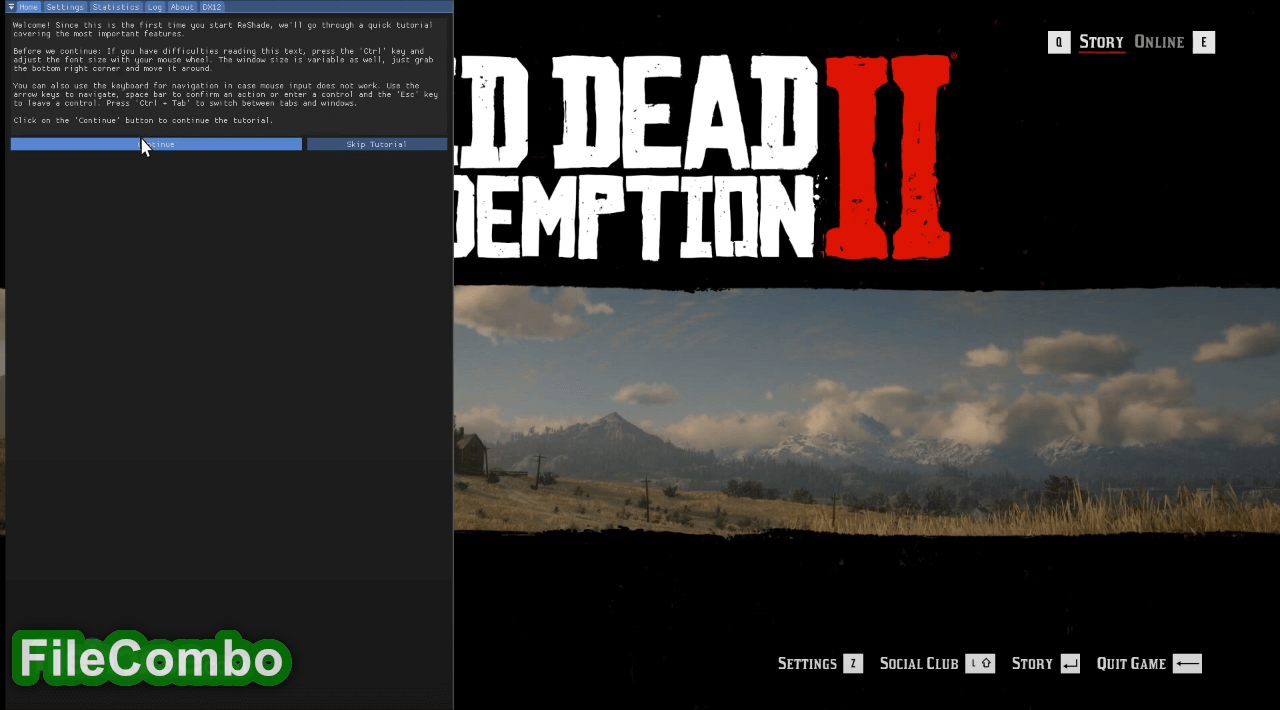
Task: Click the enter key icon beside Story
Action: coord(1070,664)
